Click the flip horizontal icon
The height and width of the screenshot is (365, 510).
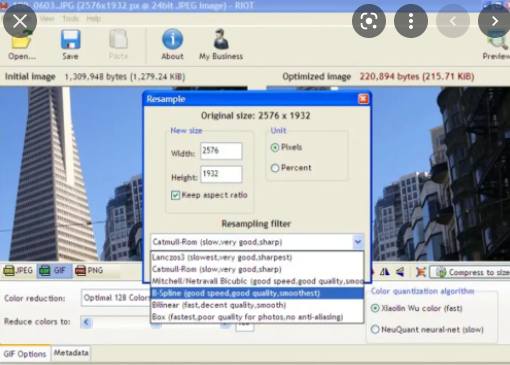pos(385,272)
